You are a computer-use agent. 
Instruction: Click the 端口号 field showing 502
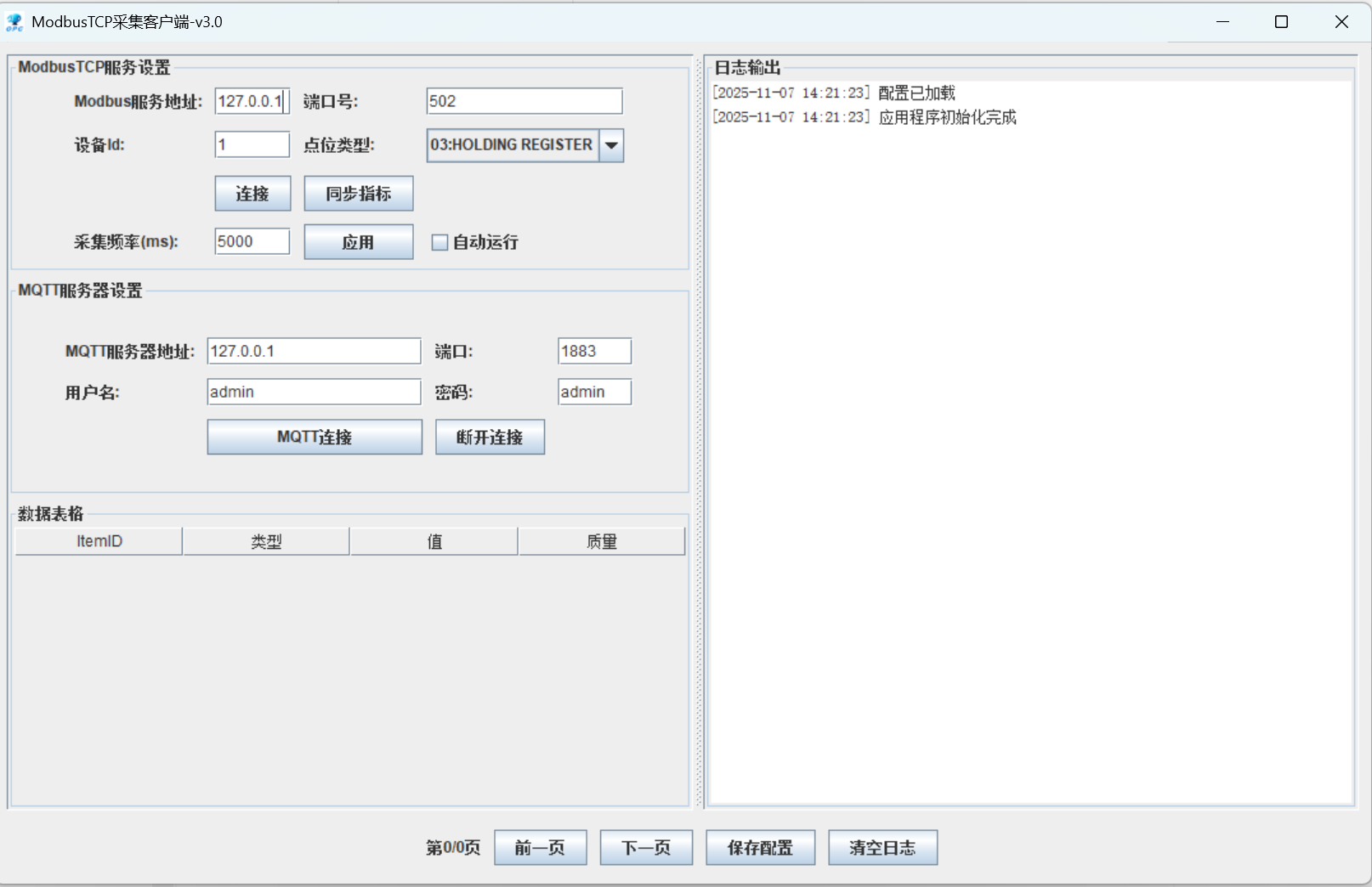click(x=524, y=100)
